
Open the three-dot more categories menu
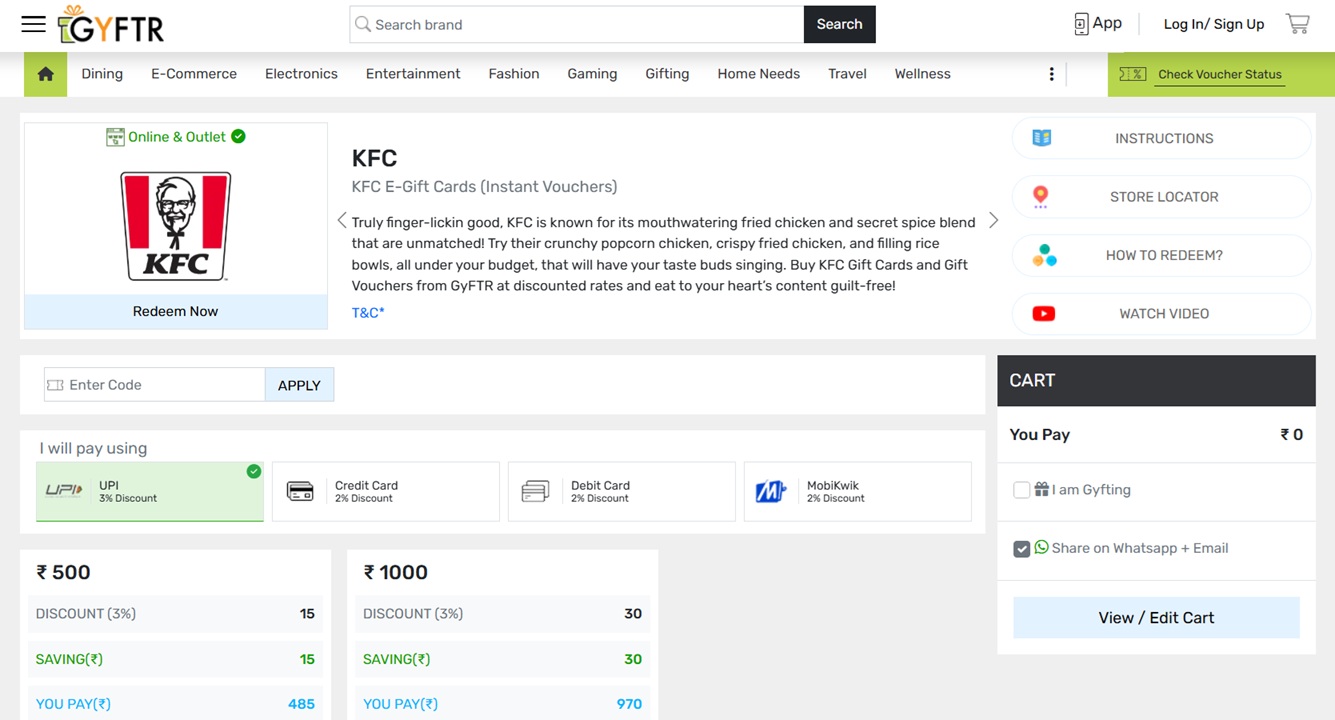point(1051,74)
